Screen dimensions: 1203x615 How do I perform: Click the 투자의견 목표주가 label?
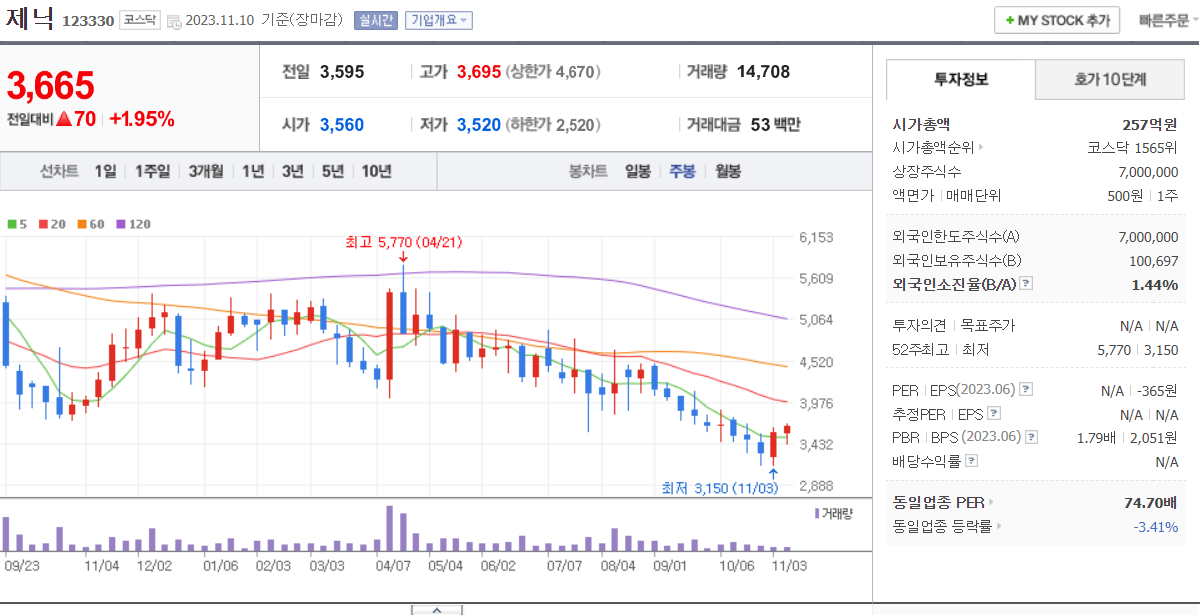click(x=953, y=325)
